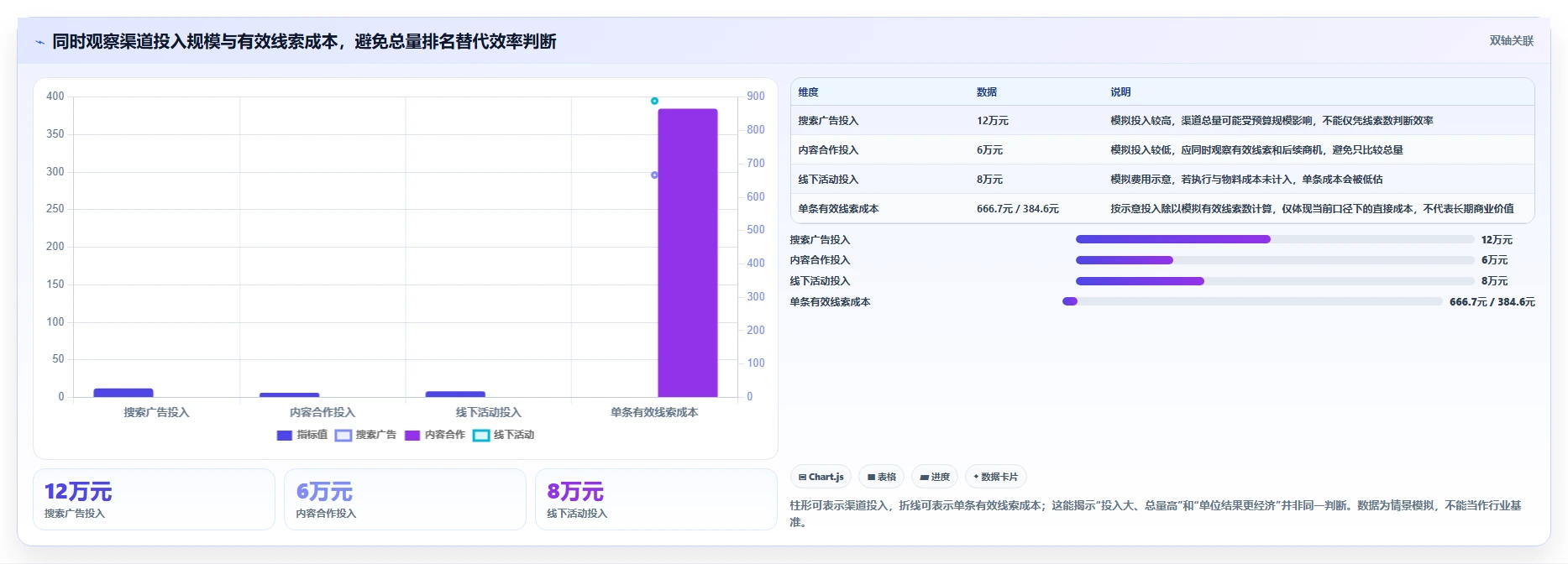Image resolution: width=1568 pixels, height=564 pixels.
Task: Click the 900 right-axis label
Action: click(756, 97)
